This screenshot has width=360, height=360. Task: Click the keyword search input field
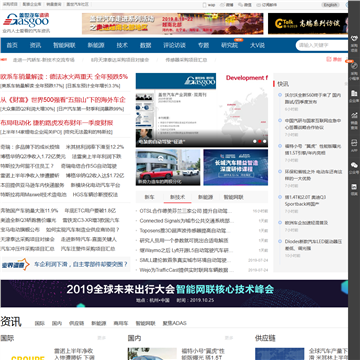(x=322, y=45)
